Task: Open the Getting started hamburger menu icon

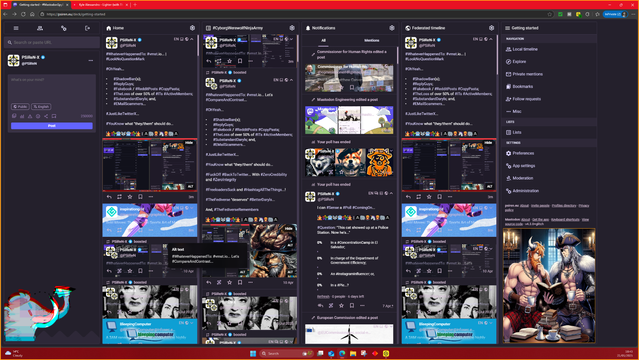Action: pos(16,28)
